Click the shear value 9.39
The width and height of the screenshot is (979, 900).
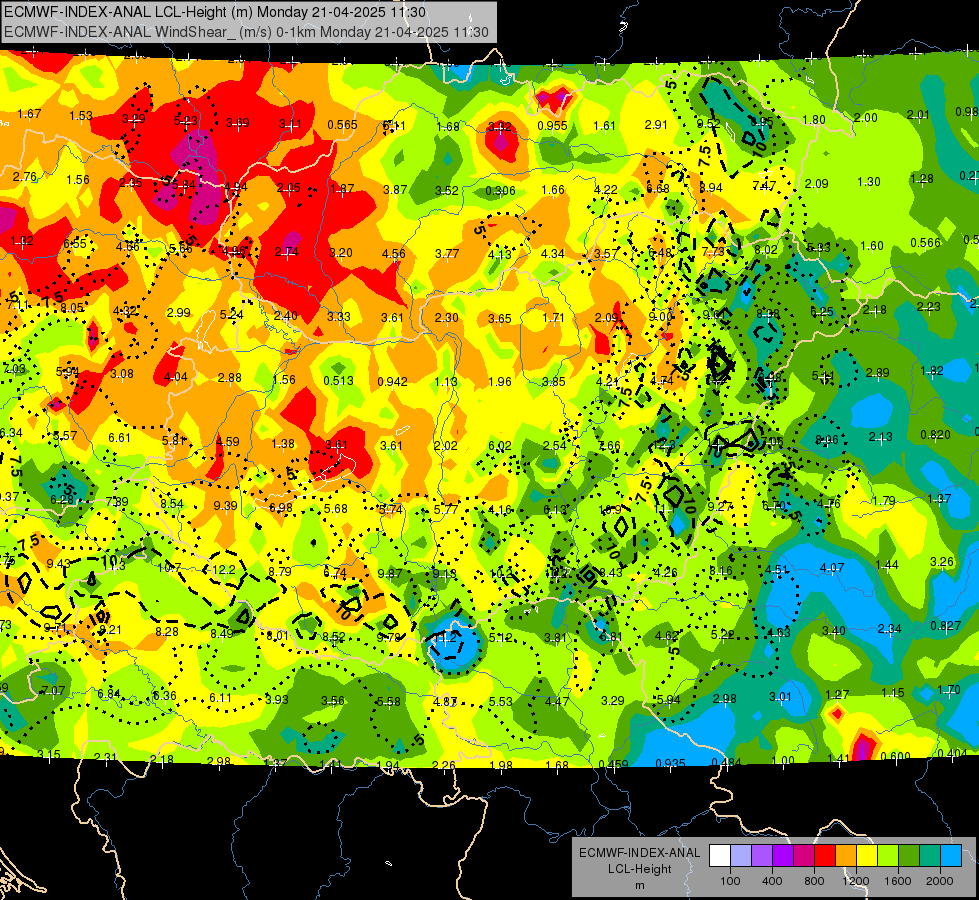[x=225, y=506]
